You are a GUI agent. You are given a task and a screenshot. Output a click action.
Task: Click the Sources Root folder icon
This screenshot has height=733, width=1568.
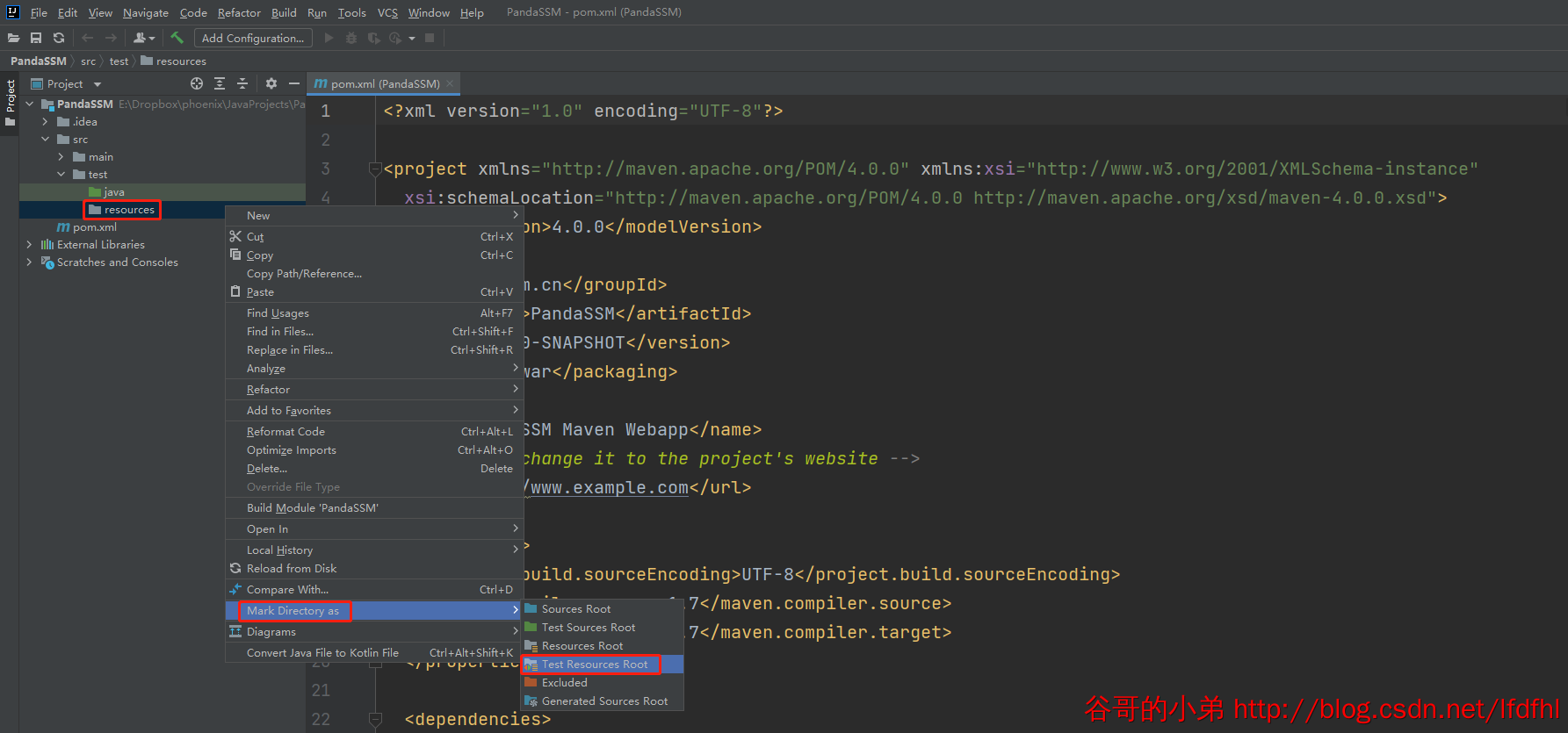[x=531, y=608]
